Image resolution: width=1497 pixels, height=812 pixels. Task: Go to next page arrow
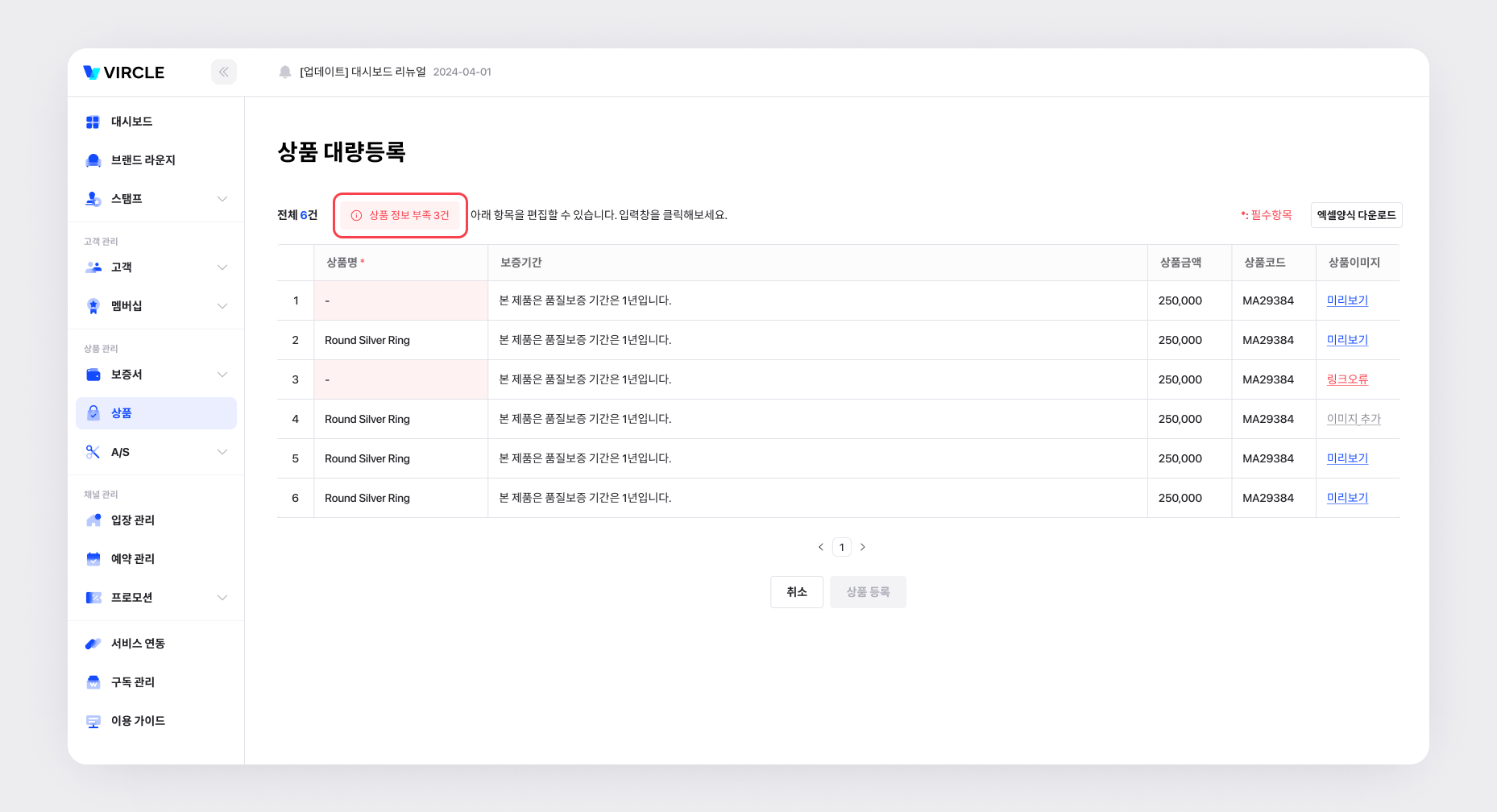pyautogui.click(x=863, y=547)
